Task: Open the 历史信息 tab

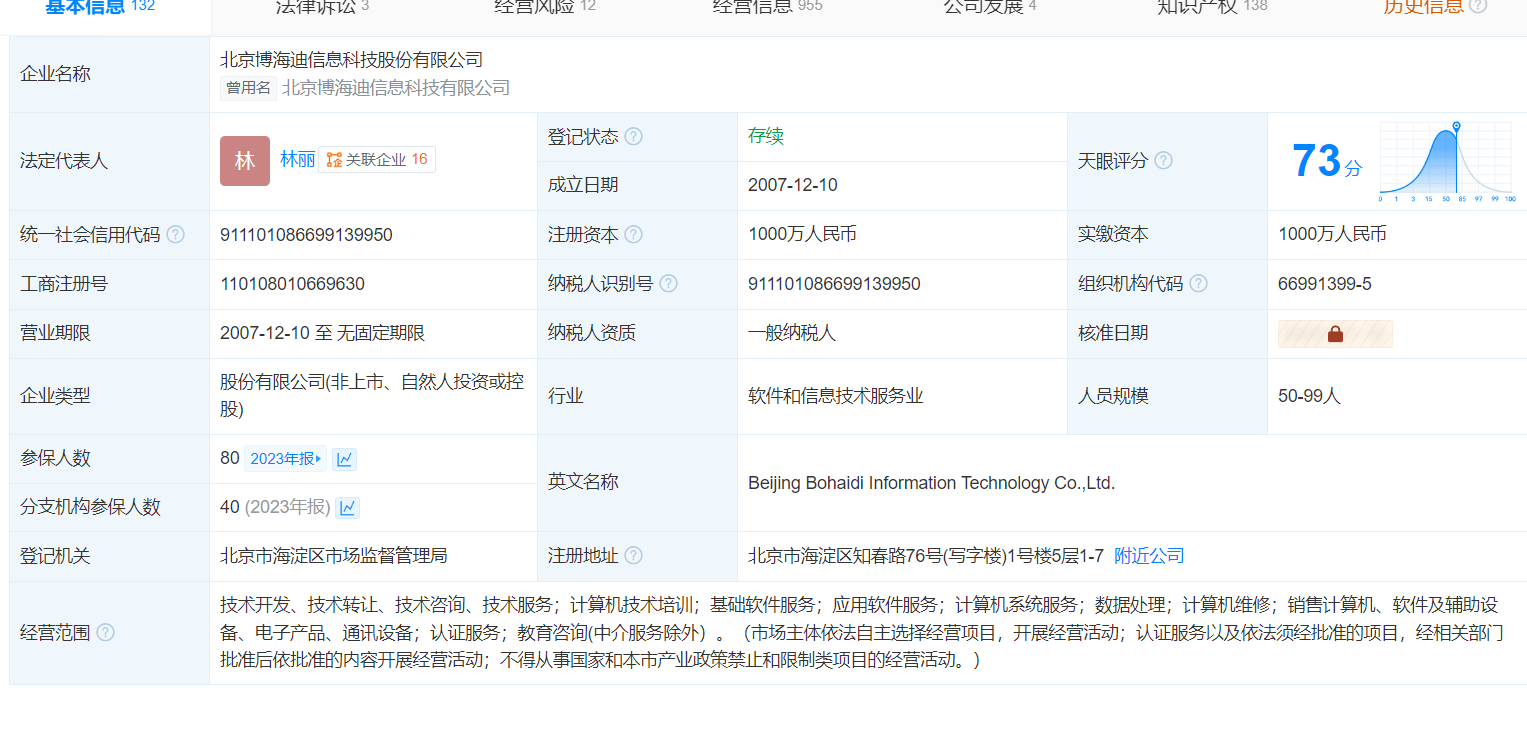Action: pyautogui.click(x=1435, y=7)
